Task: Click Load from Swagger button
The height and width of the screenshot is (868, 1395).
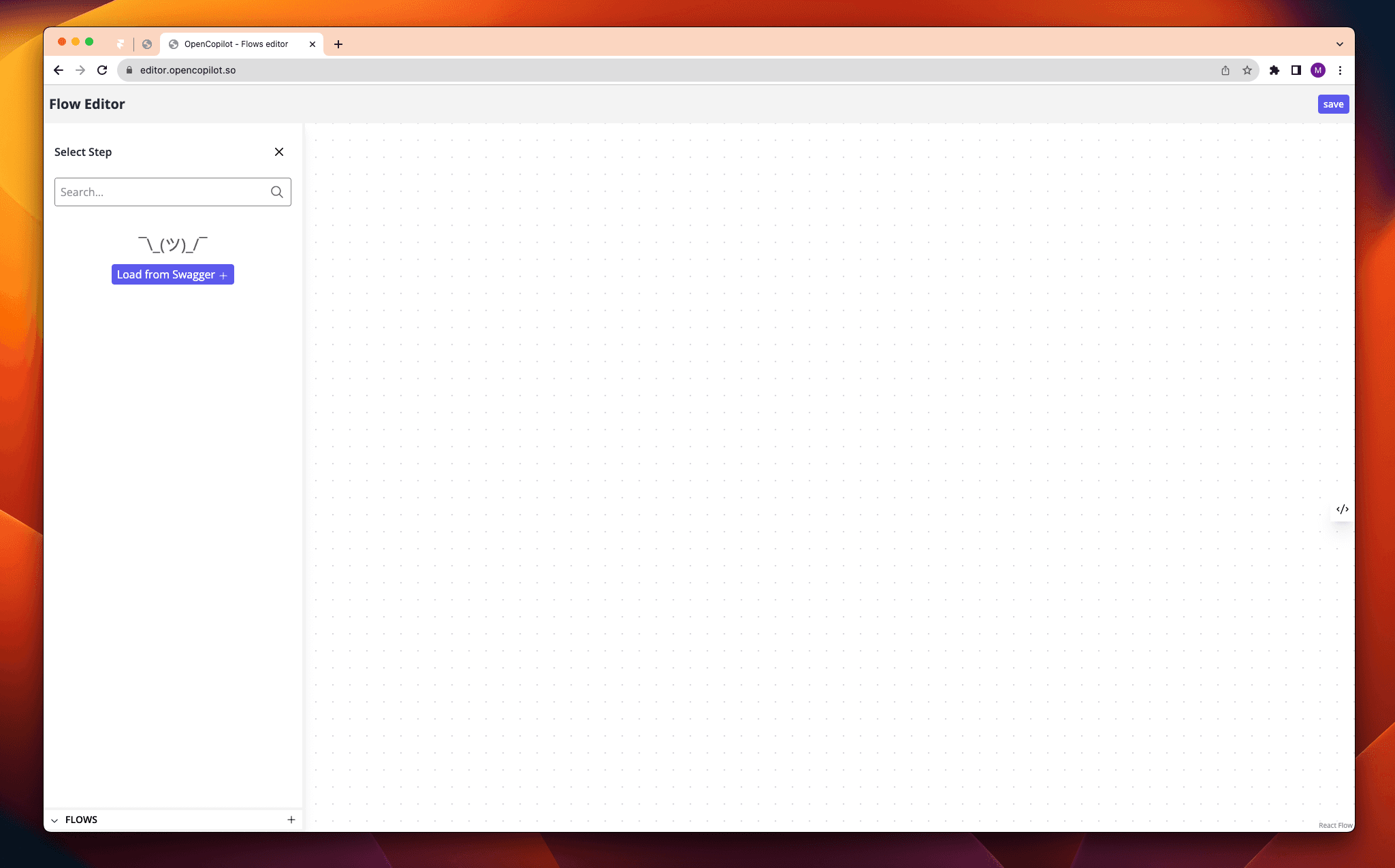Action: [172, 274]
